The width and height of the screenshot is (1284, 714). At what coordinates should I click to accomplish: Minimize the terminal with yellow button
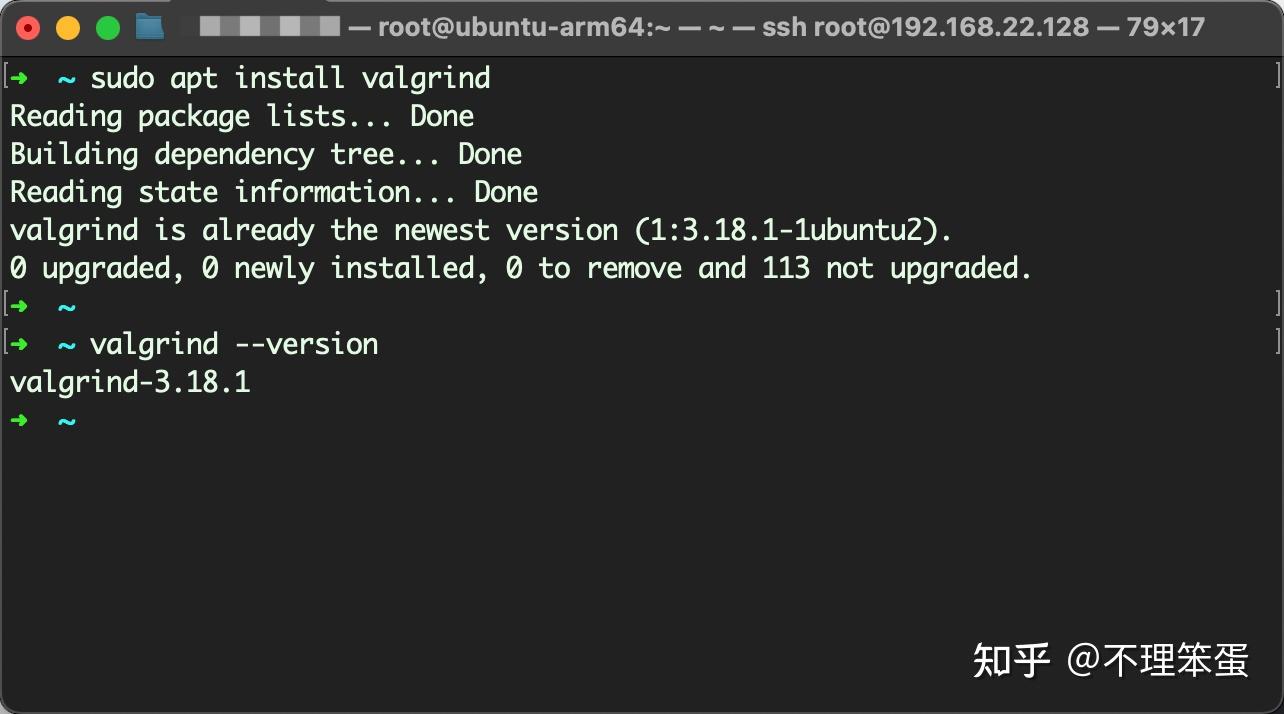click(68, 28)
